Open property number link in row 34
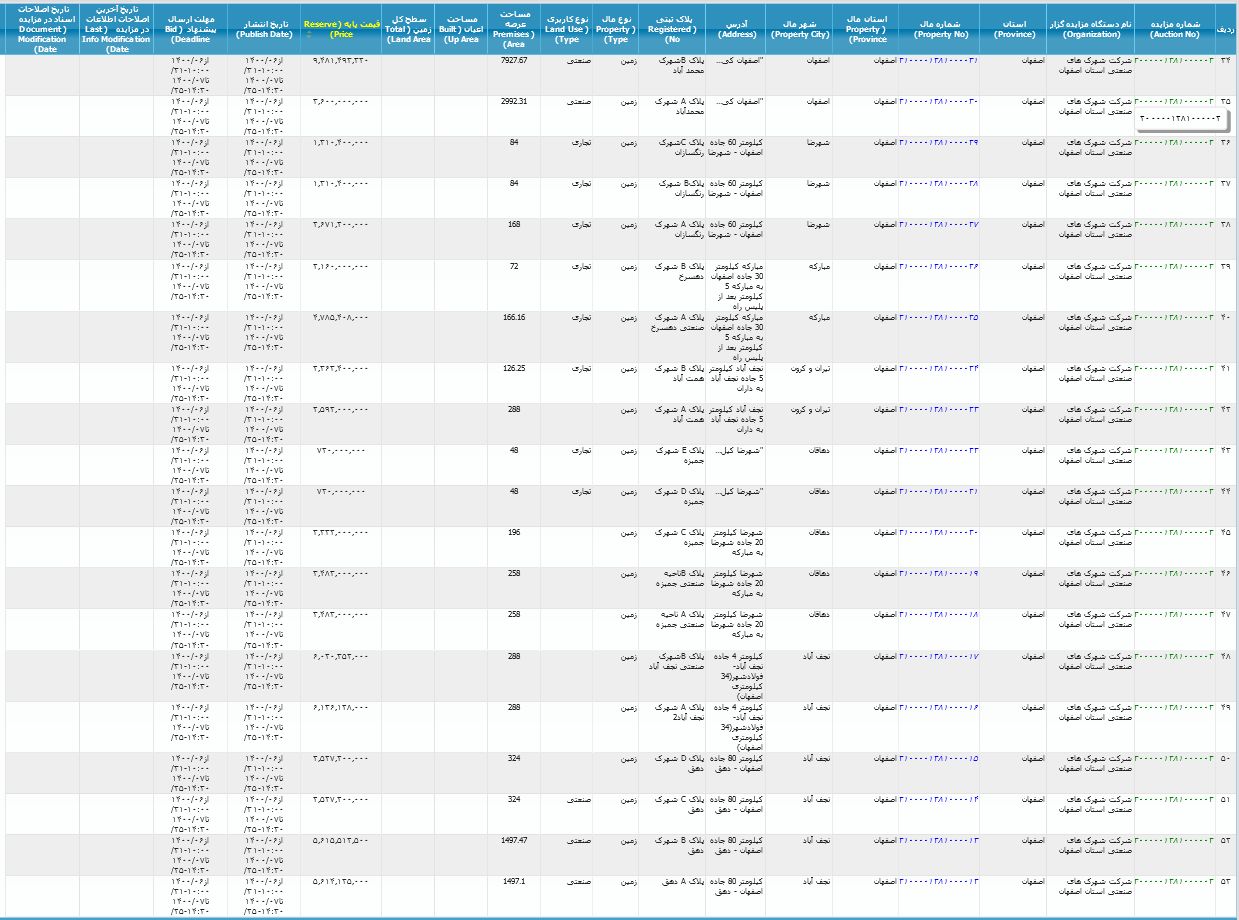Image resolution: width=1239 pixels, height=920 pixels. [938, 61]
